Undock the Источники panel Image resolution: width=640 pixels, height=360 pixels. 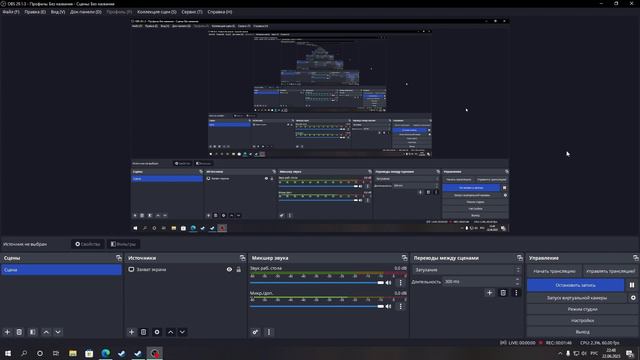tap(243, 258)
